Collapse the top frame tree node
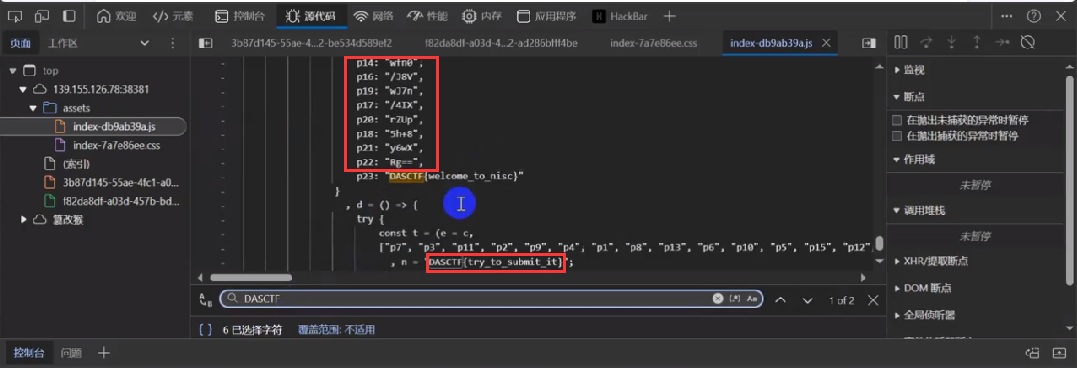The height and width of the screenshot is (368, 1077). (13, 71)
